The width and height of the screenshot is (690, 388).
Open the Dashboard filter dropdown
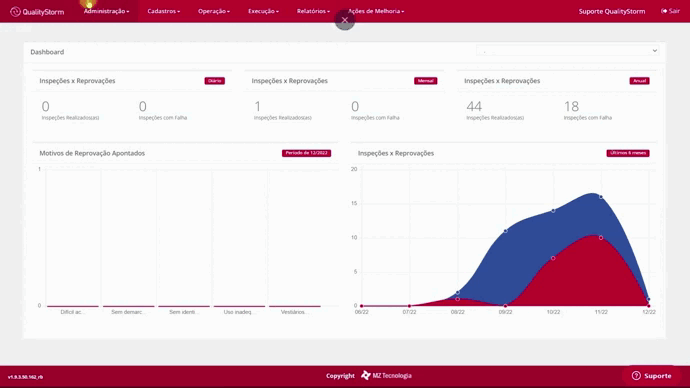[x=567, y=51]
